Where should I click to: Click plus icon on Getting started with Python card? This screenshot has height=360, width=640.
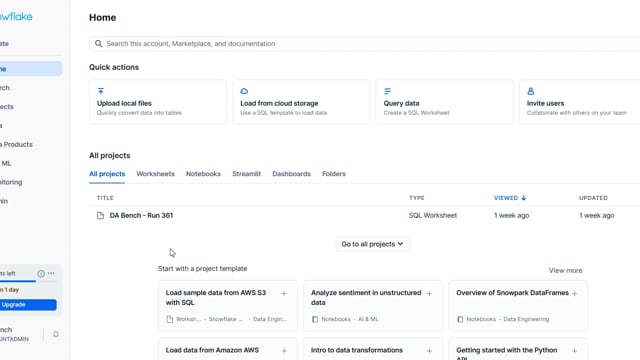tap(575, 351)
